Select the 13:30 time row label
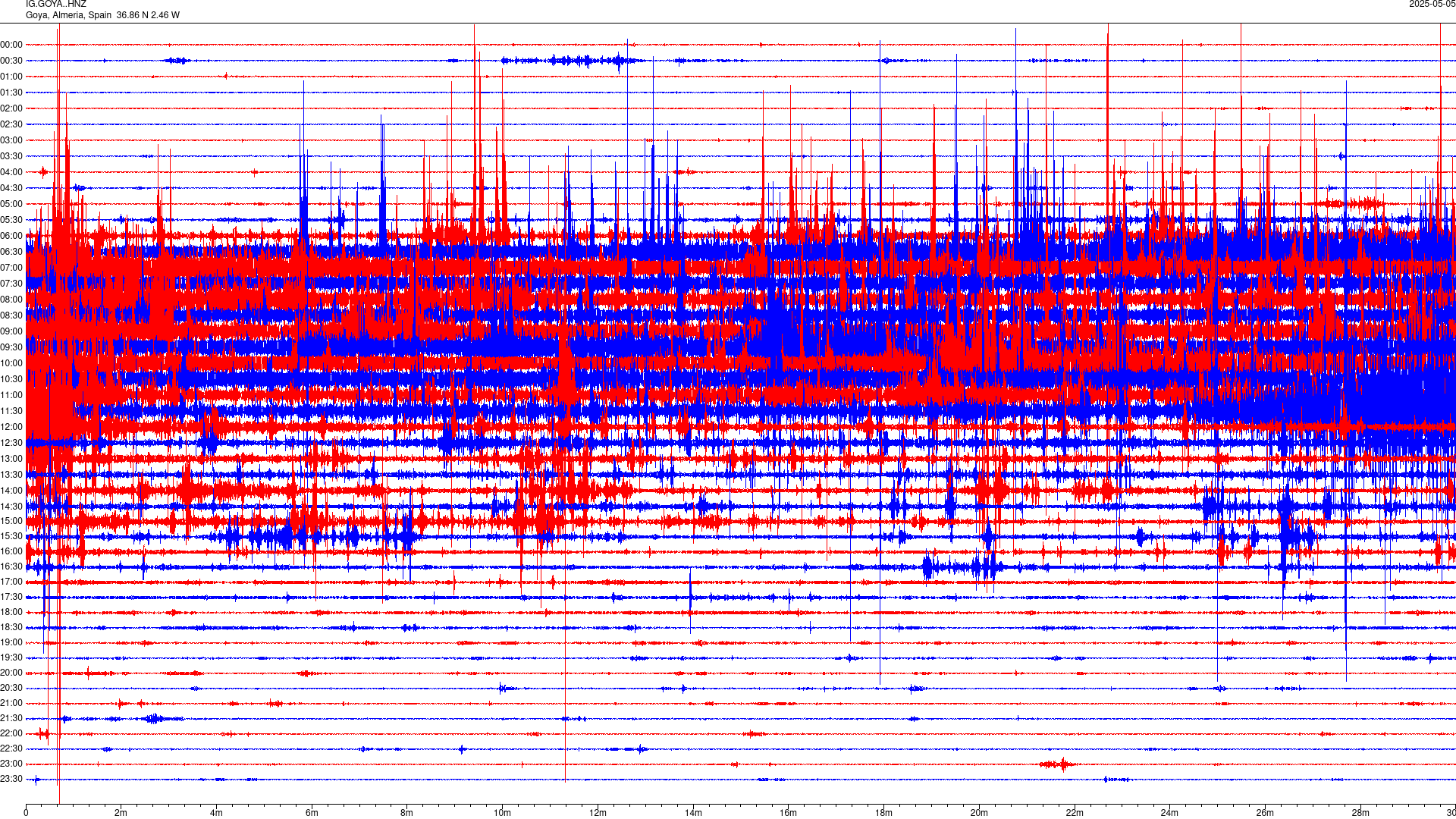The width and height of the screenshot is (1456, 819). (x=11, y=475)
